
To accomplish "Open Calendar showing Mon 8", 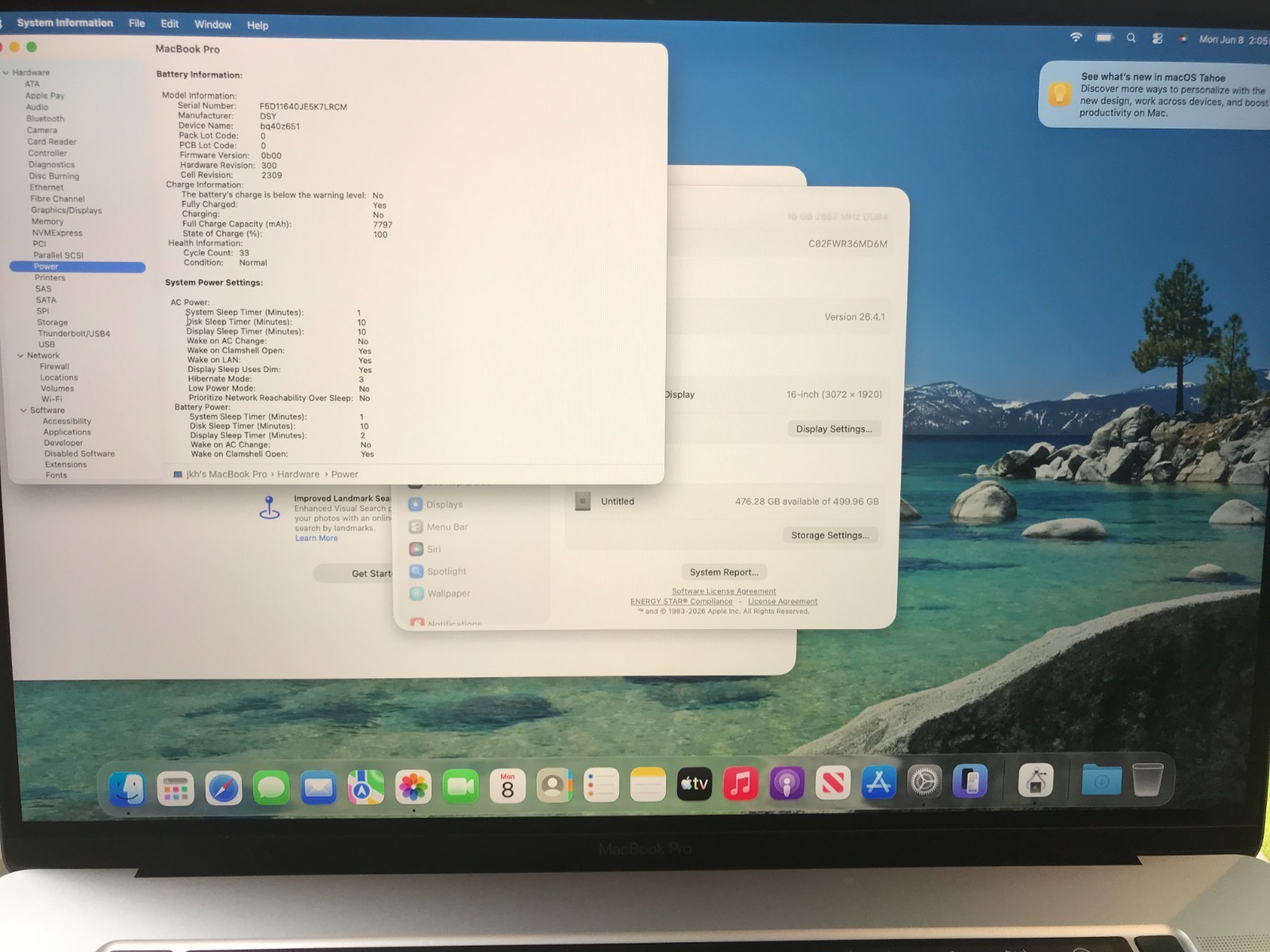I will [x=508, y=786].
